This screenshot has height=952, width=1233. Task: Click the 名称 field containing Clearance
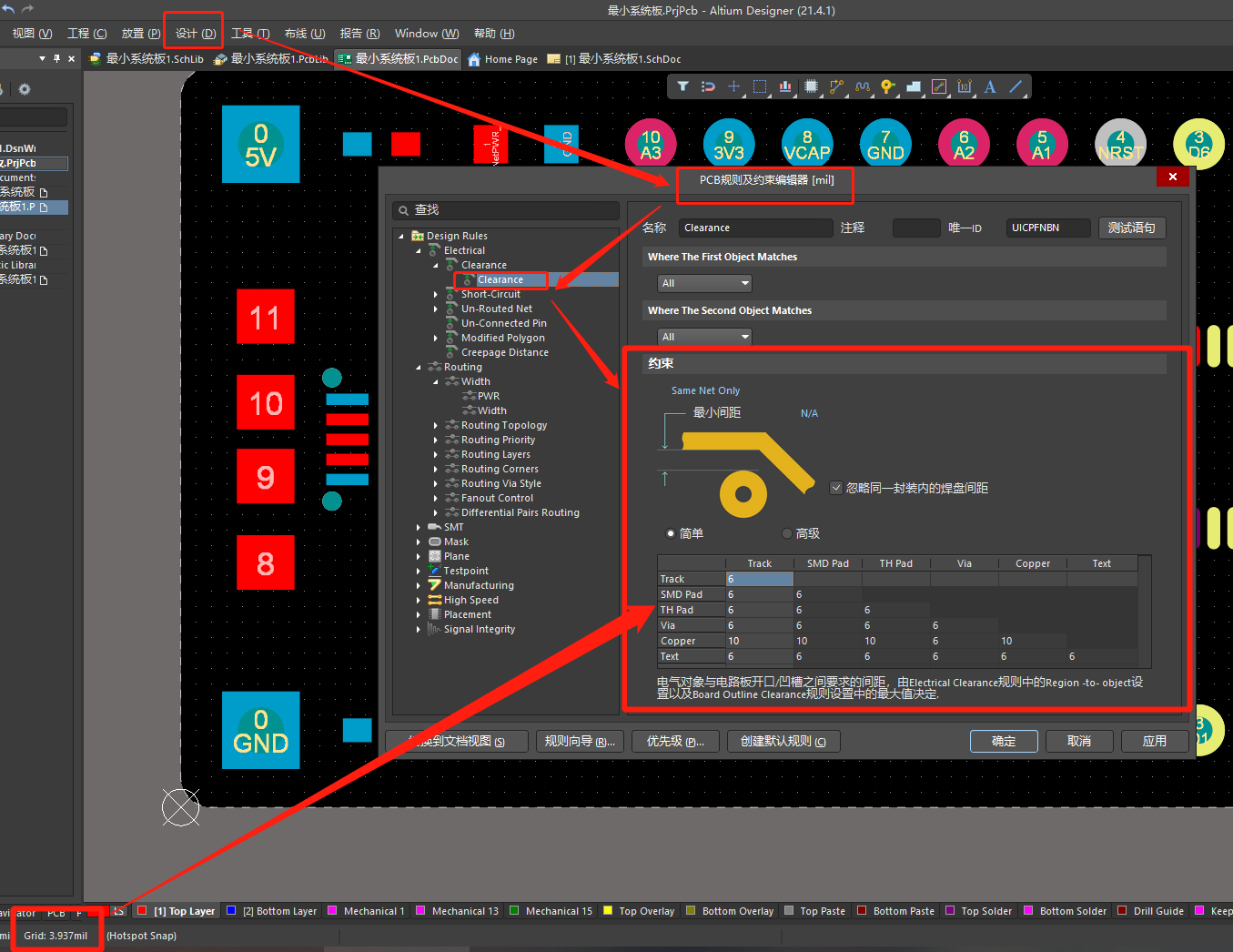coord(755,228)
